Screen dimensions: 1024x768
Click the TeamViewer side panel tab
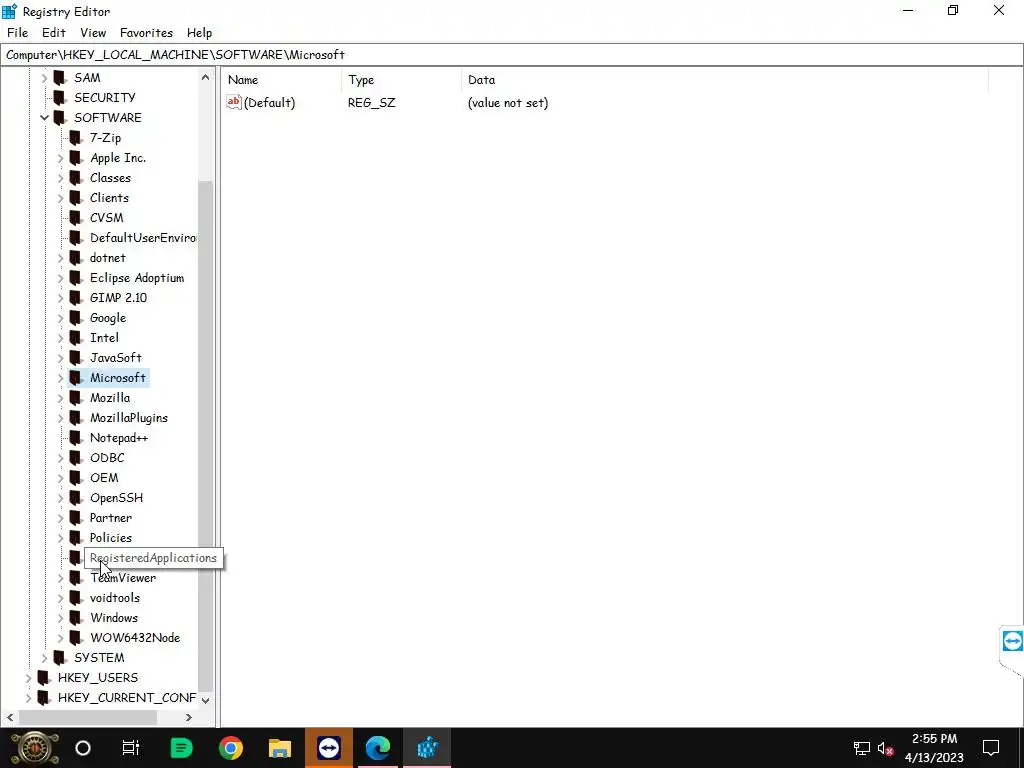tap(1012, 641)
